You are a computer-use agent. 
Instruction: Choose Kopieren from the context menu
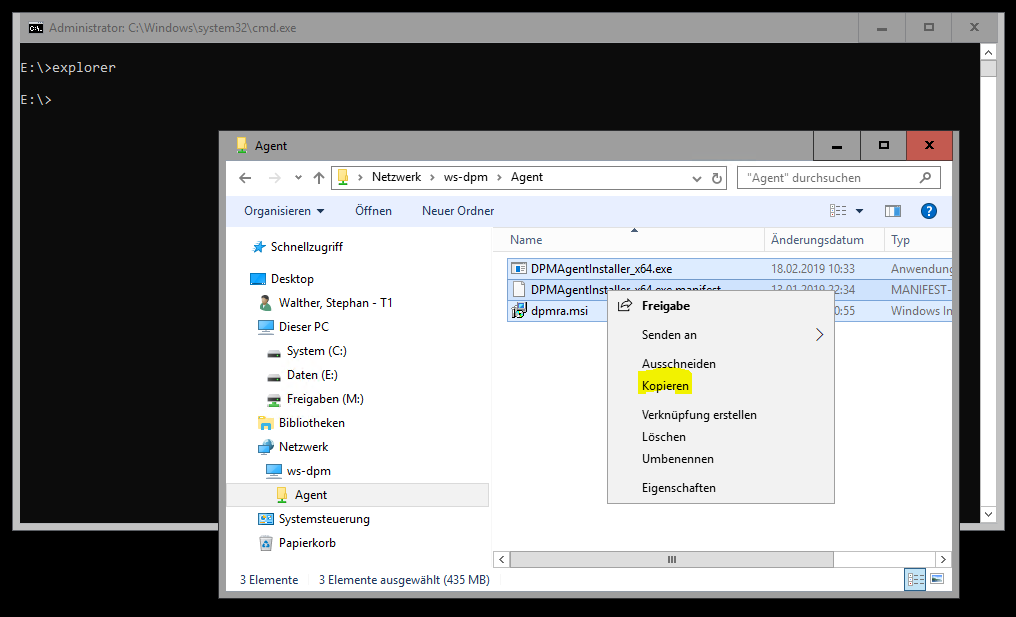pyautogui.click(x=721, y=386)
